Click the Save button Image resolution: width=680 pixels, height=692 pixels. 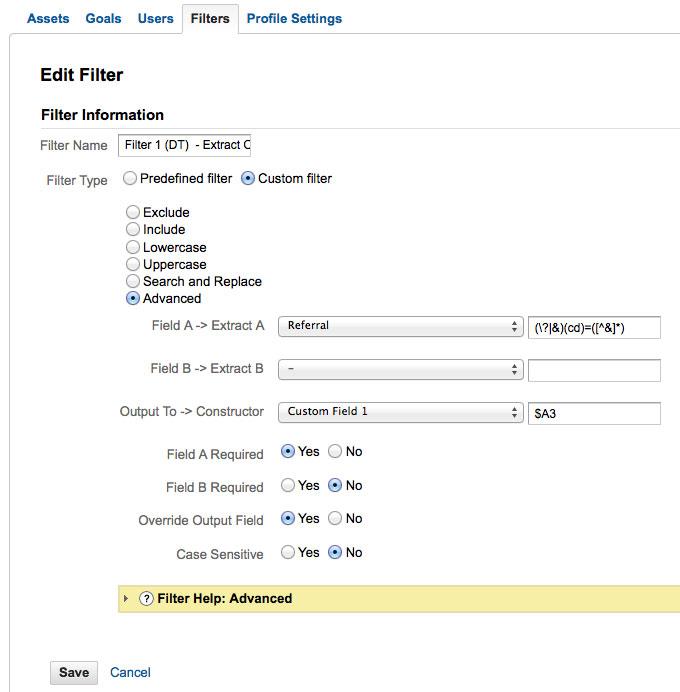click(x=74, y=672)
